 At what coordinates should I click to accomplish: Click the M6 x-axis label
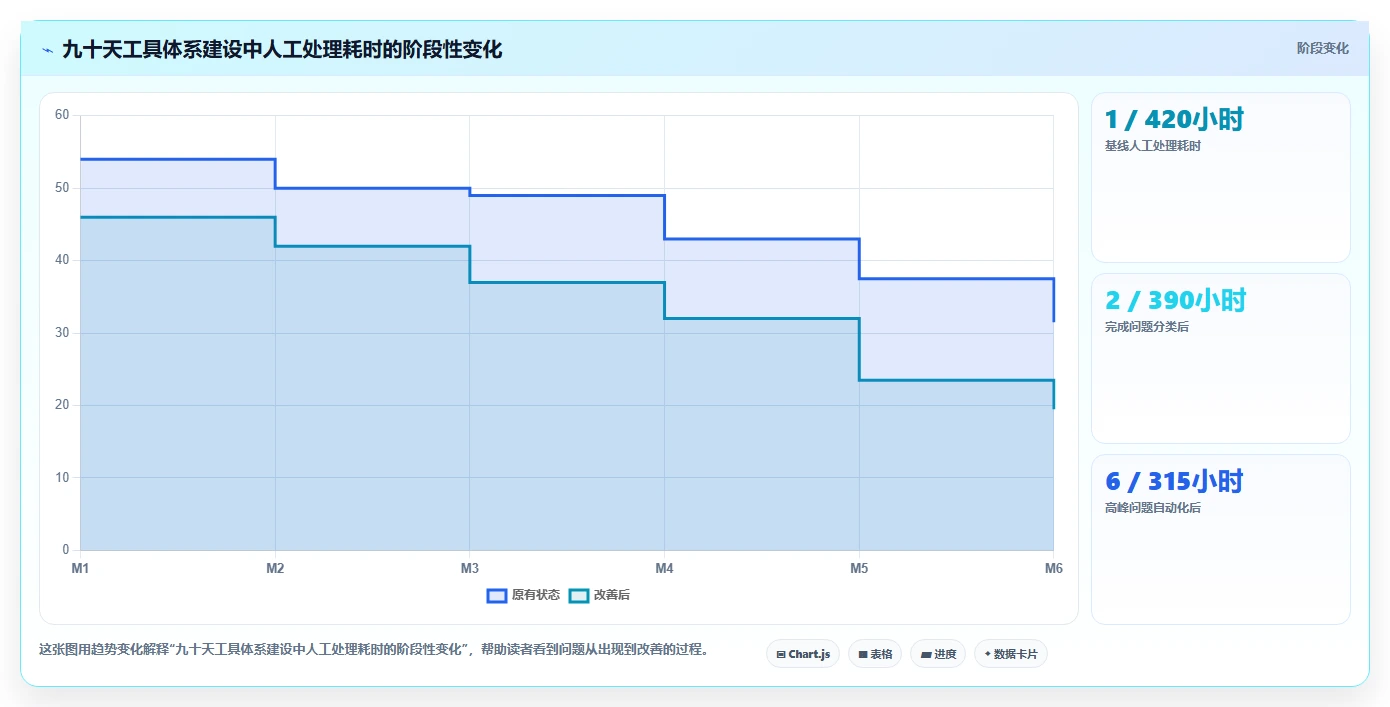tap(1053, 568)
